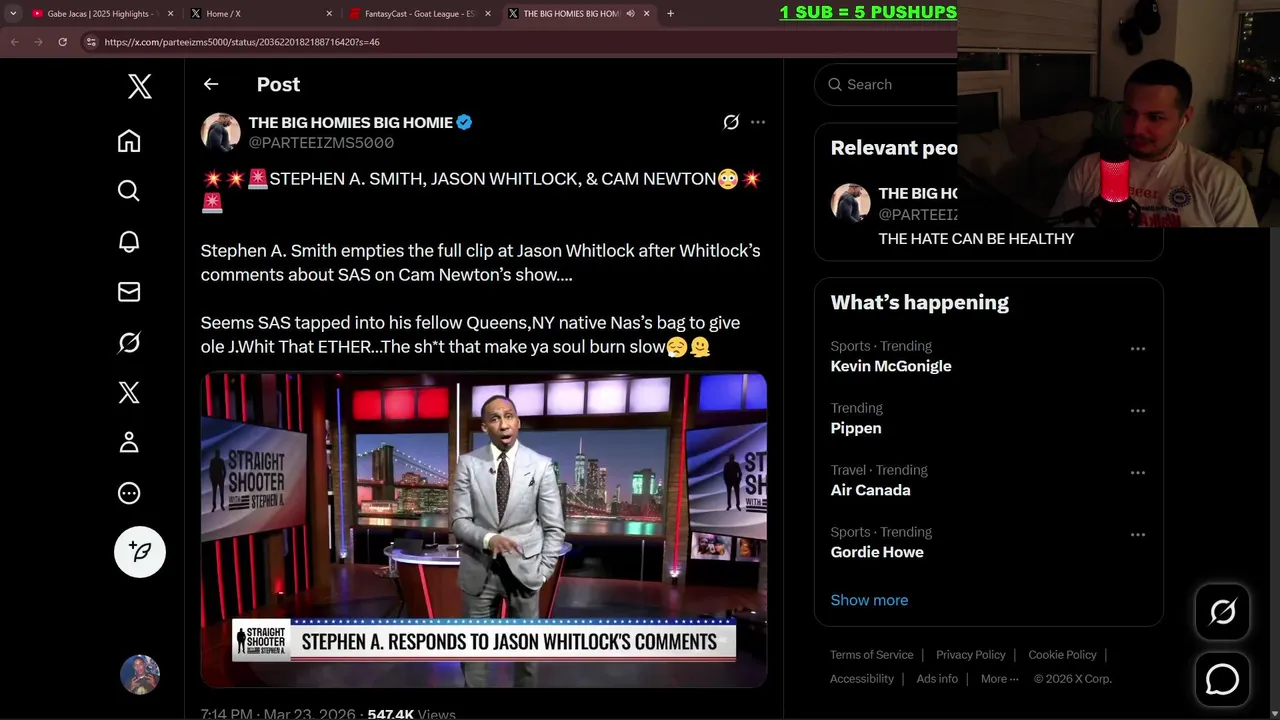This screenshot has width=1280, height=720.
Task: Open Ads info footer link
Action: pyautogui.click(x=937, y=679)
